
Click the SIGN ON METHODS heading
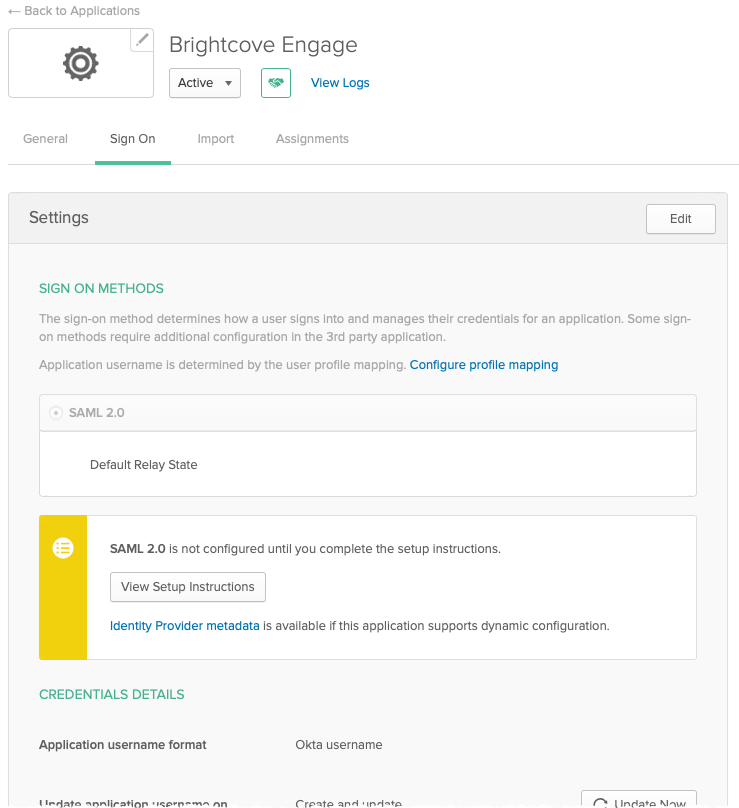tap(101, 289)
